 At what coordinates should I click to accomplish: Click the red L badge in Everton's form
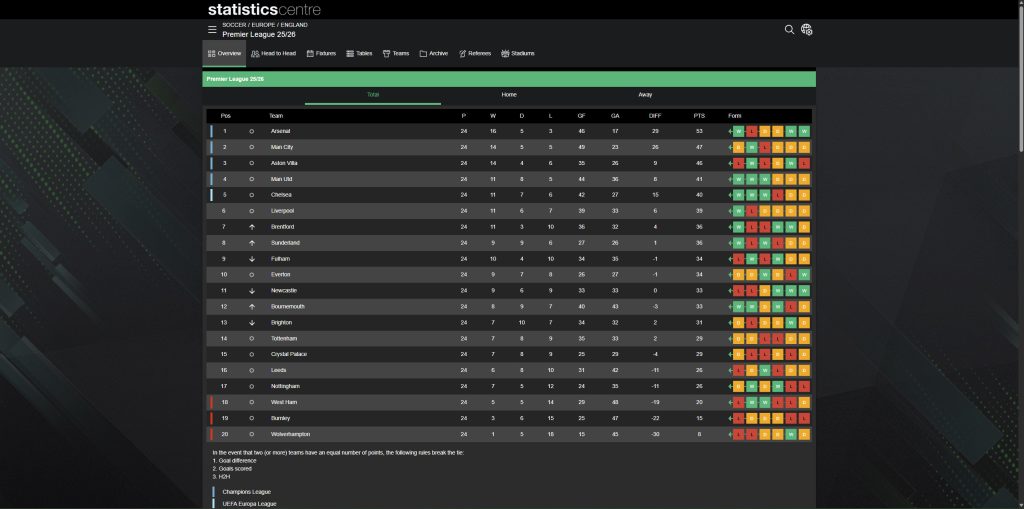click(791, 275)
